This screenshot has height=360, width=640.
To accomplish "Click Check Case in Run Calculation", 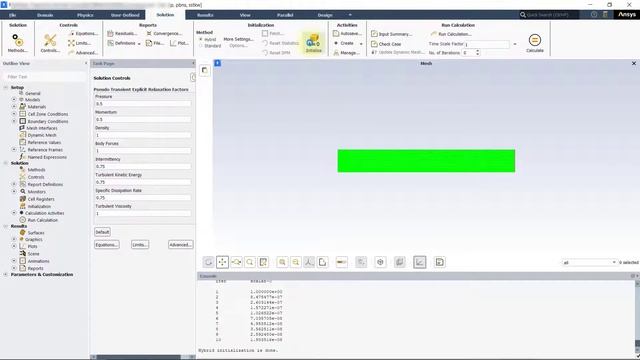I will (x=386, y=44).
